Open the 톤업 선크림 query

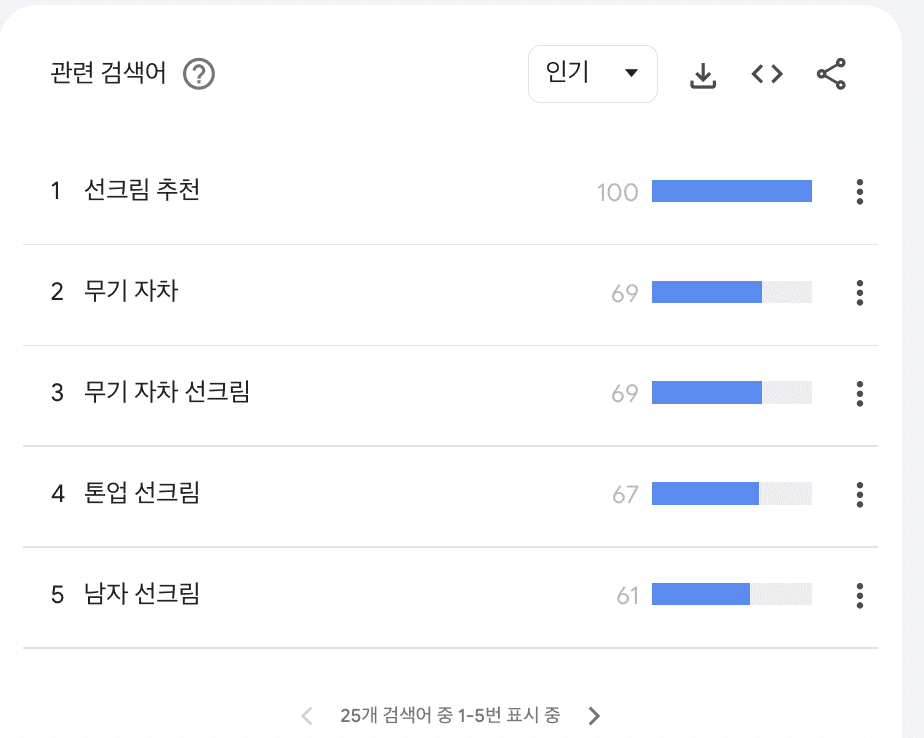141,493
